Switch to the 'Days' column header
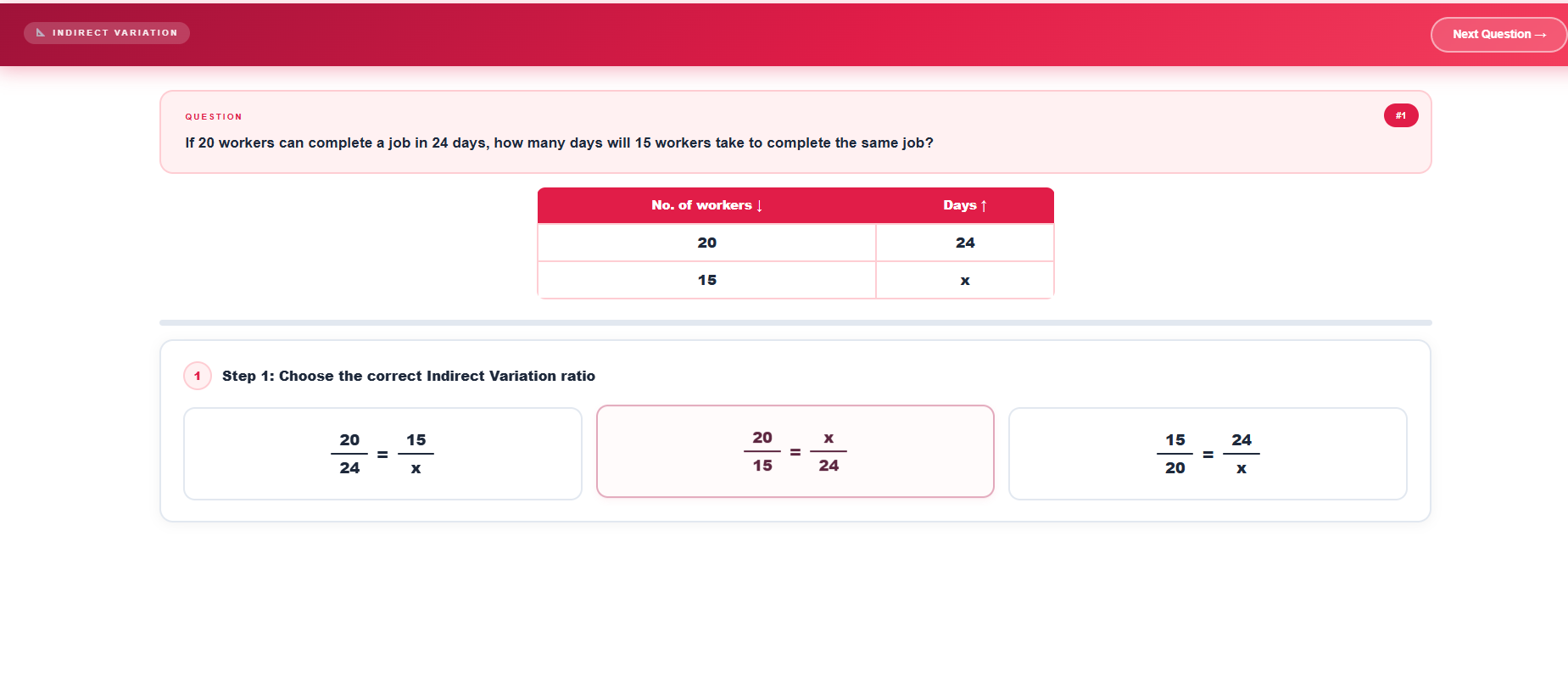 tap(964, 205)
